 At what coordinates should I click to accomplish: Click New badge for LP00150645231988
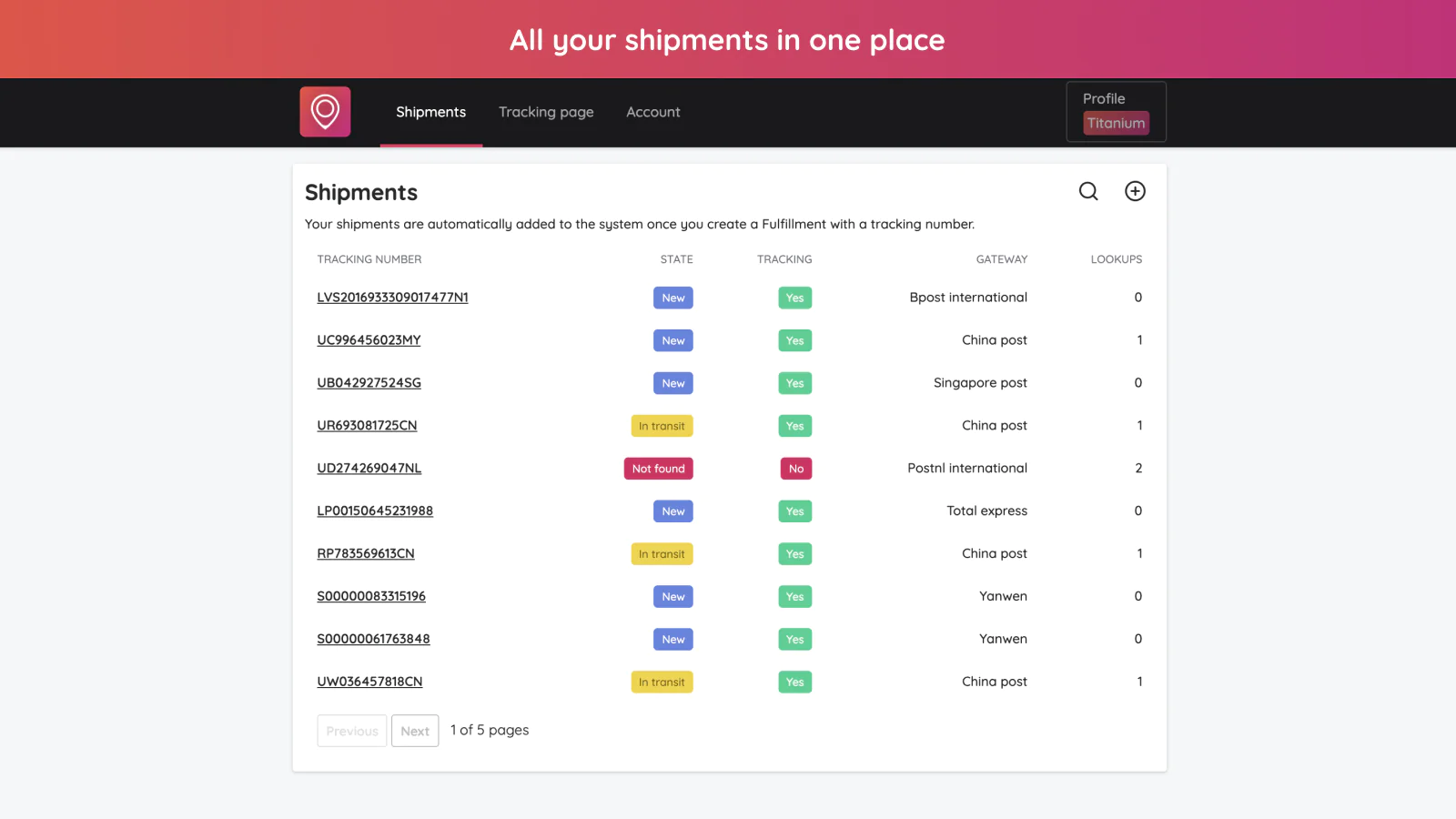pyautogui.click(x=673, y=511)
